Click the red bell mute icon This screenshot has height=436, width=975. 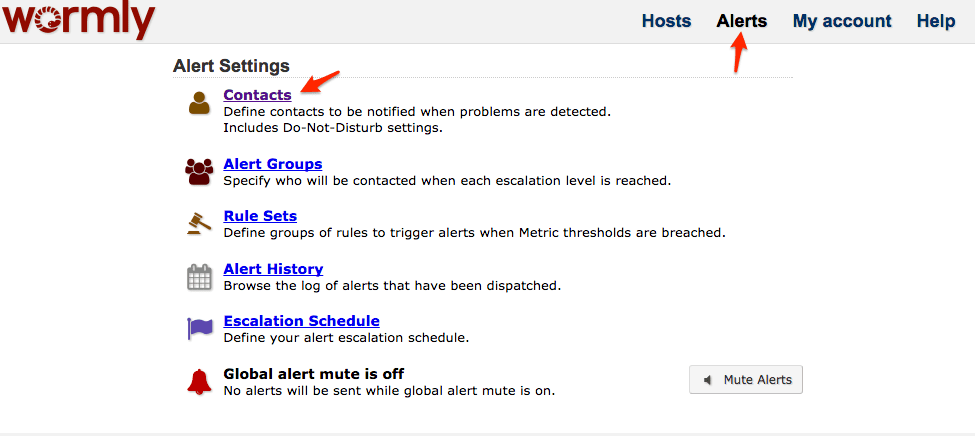(199, 381)
